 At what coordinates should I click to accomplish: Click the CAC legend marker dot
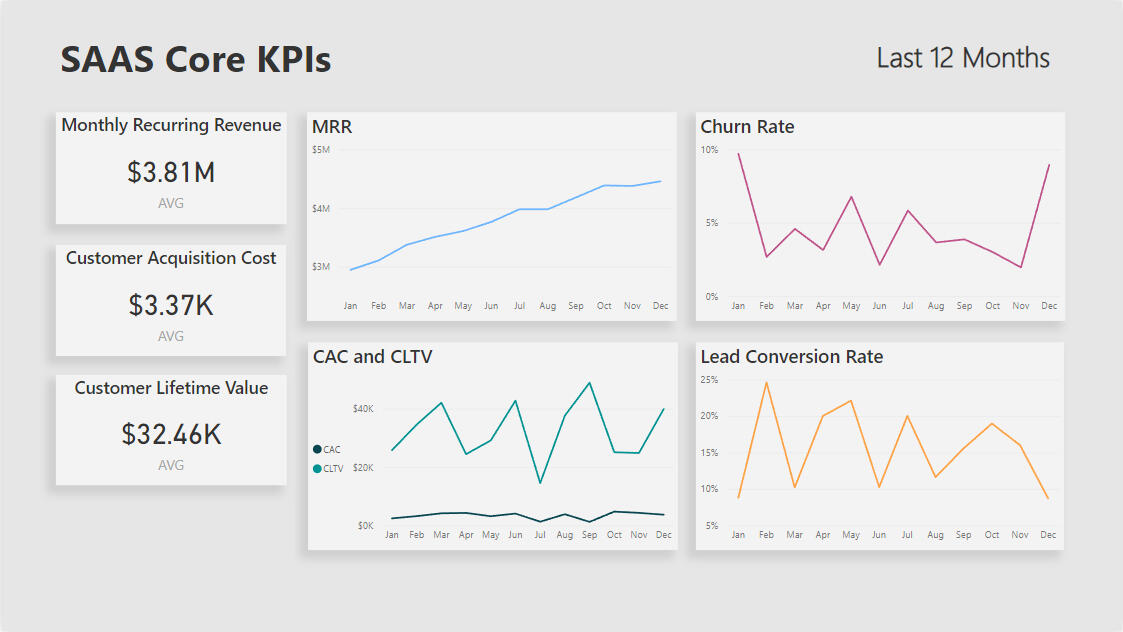[318, 450]
